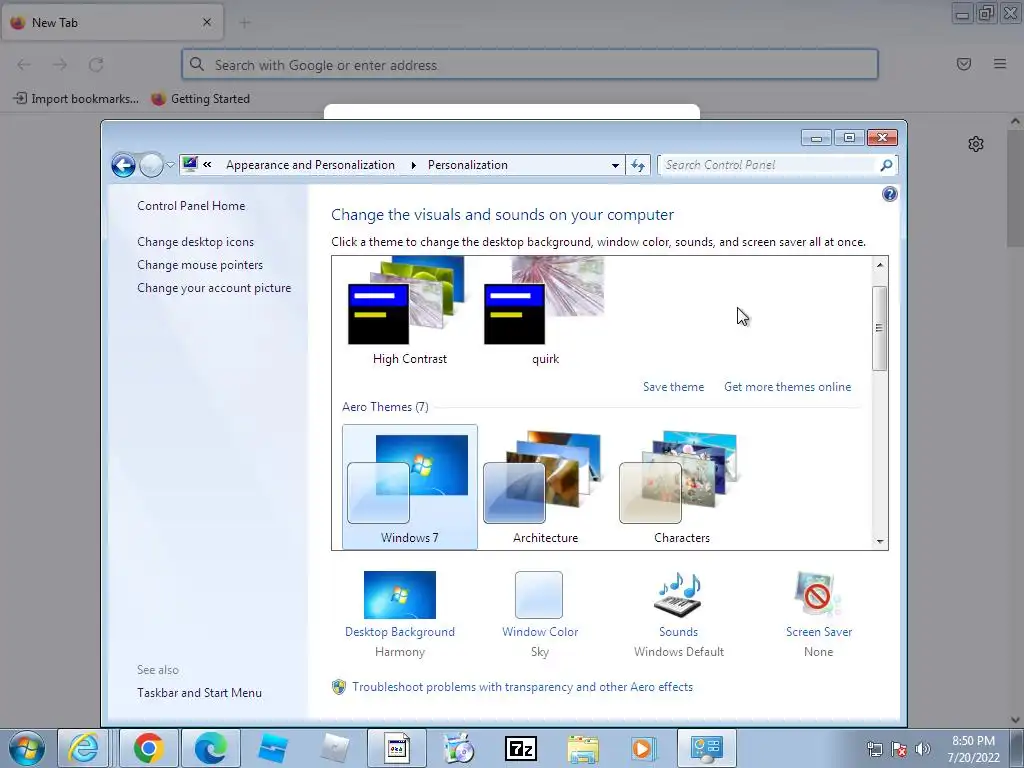Open Troubleshoot problems with transparency link
The width and height of the screenshot is (1024, 768).
tap(522, 687)
